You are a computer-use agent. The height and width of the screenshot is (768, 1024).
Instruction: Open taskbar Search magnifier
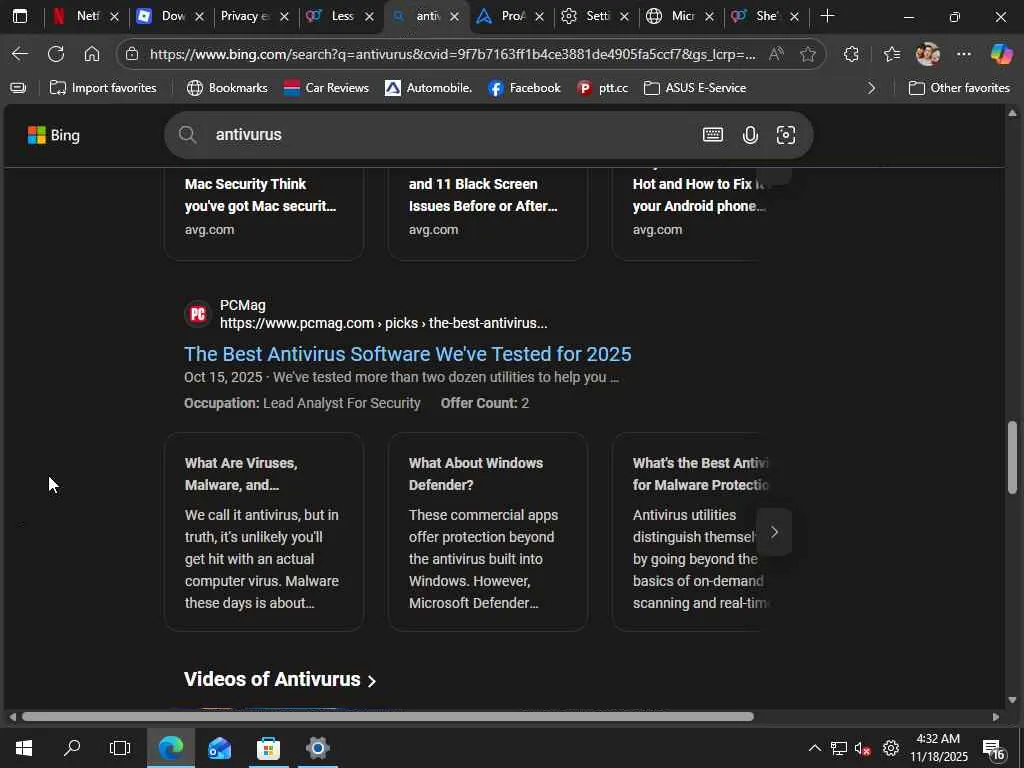72,748
